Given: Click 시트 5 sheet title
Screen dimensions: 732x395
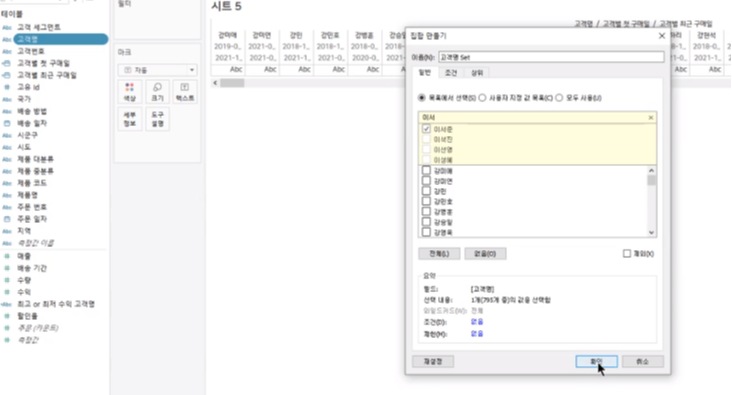Looking at the screenshot, I should click(226, 7).
